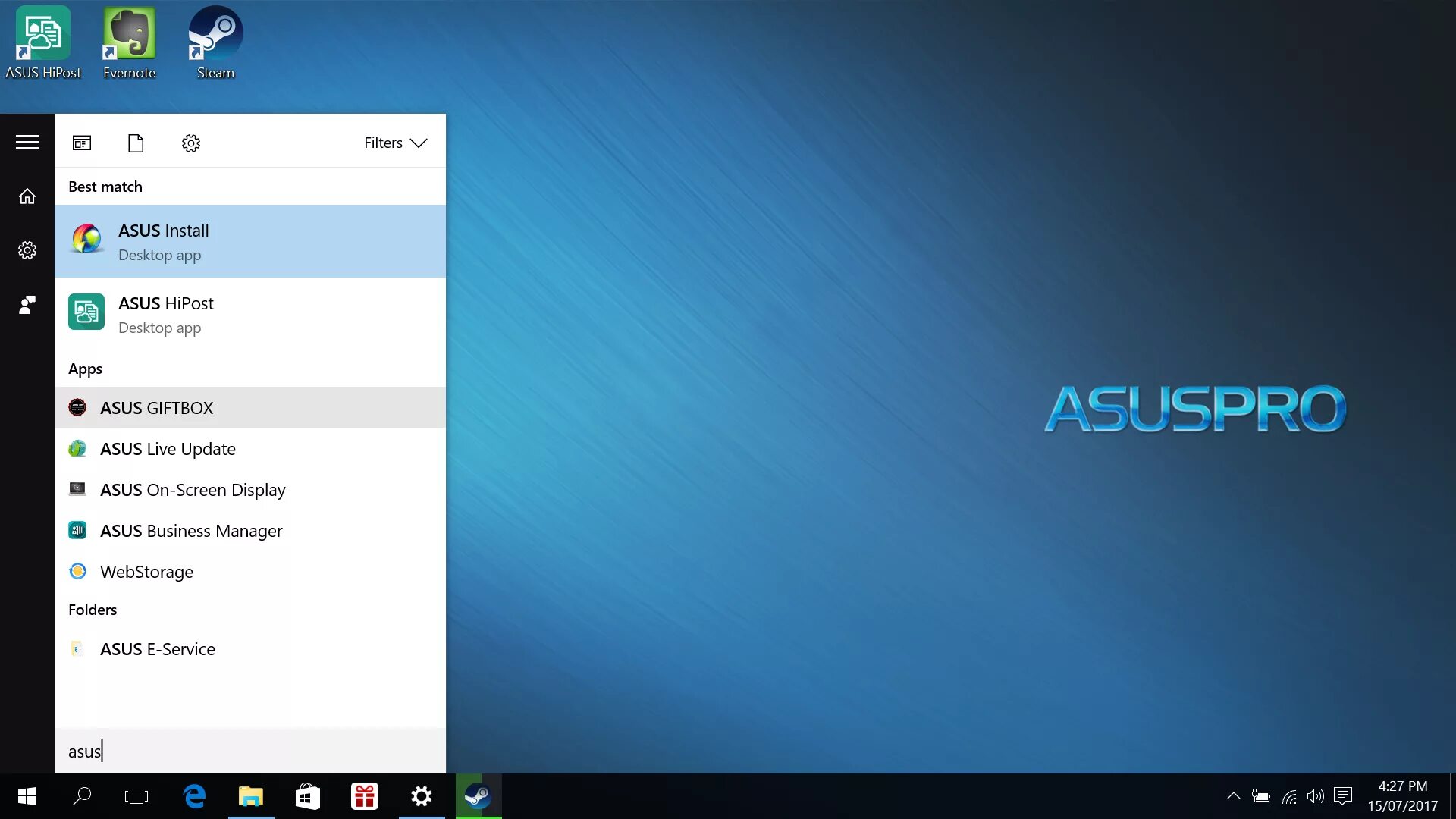Filter search results by documents

click(x=136, y=143)
